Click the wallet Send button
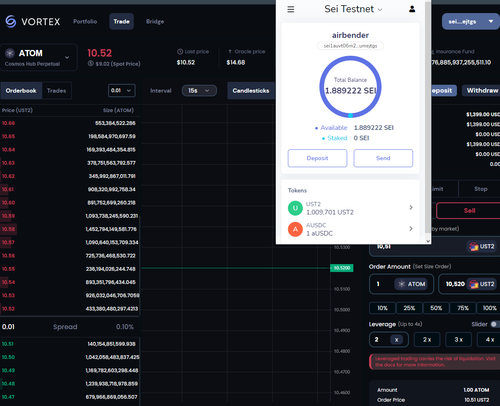Viewport: 500px width, 406px height. click(x=383, y=158)
